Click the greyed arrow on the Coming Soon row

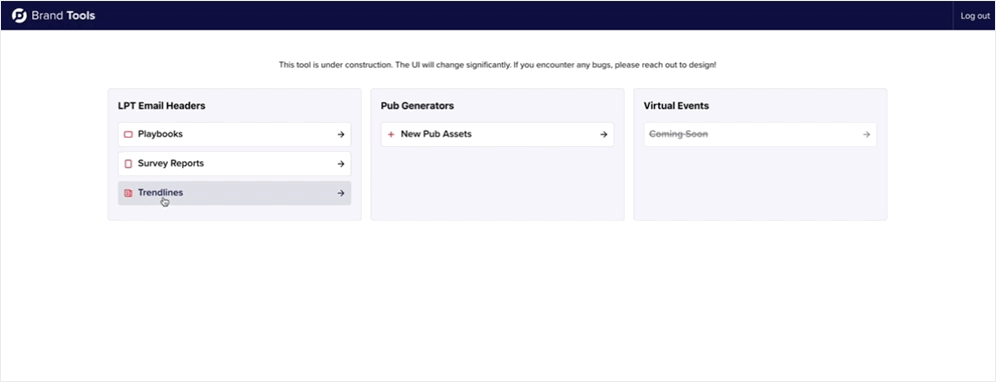(x=867, y=135)
